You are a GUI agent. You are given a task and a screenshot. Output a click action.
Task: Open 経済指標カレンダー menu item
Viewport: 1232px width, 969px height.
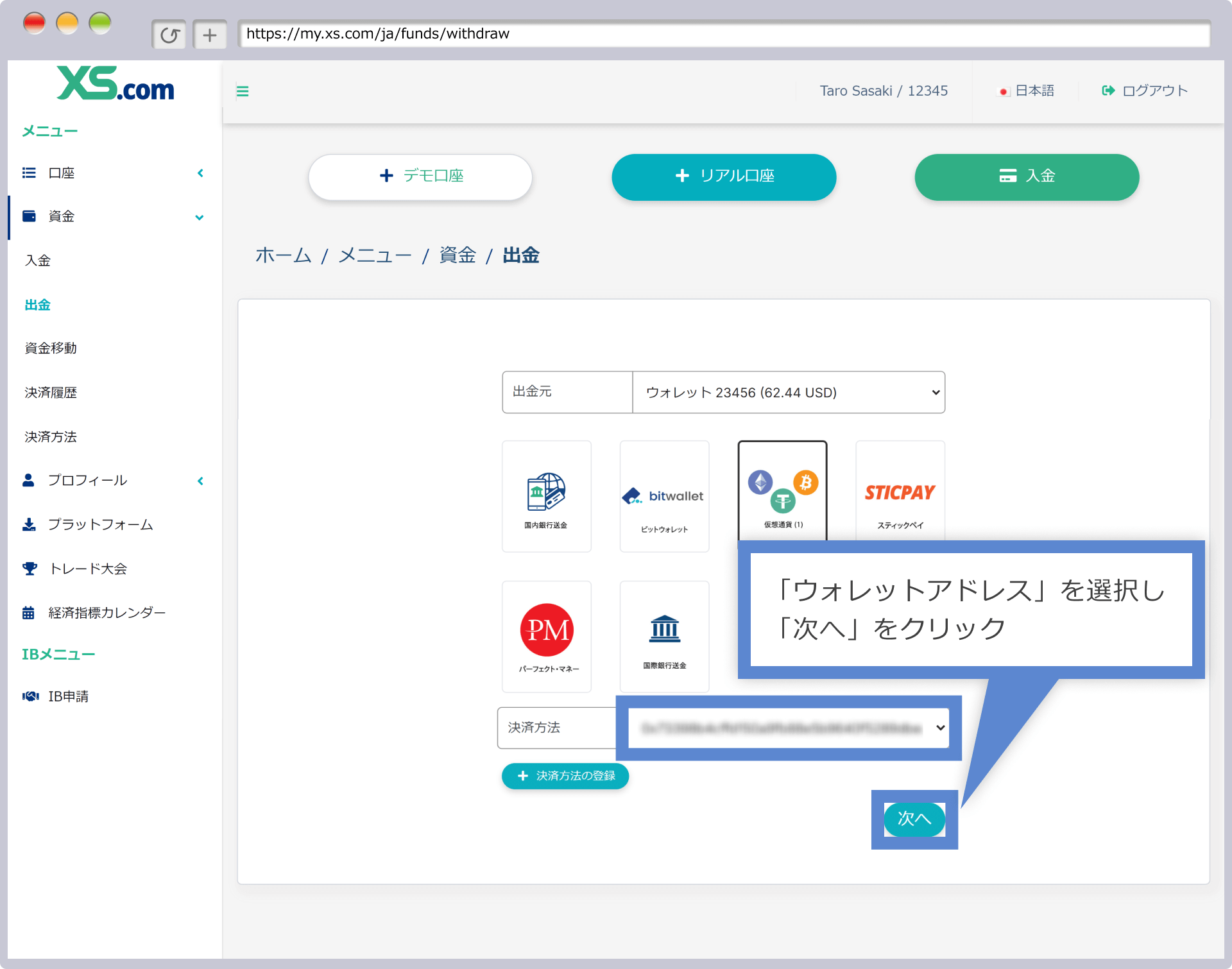point(107,613)
